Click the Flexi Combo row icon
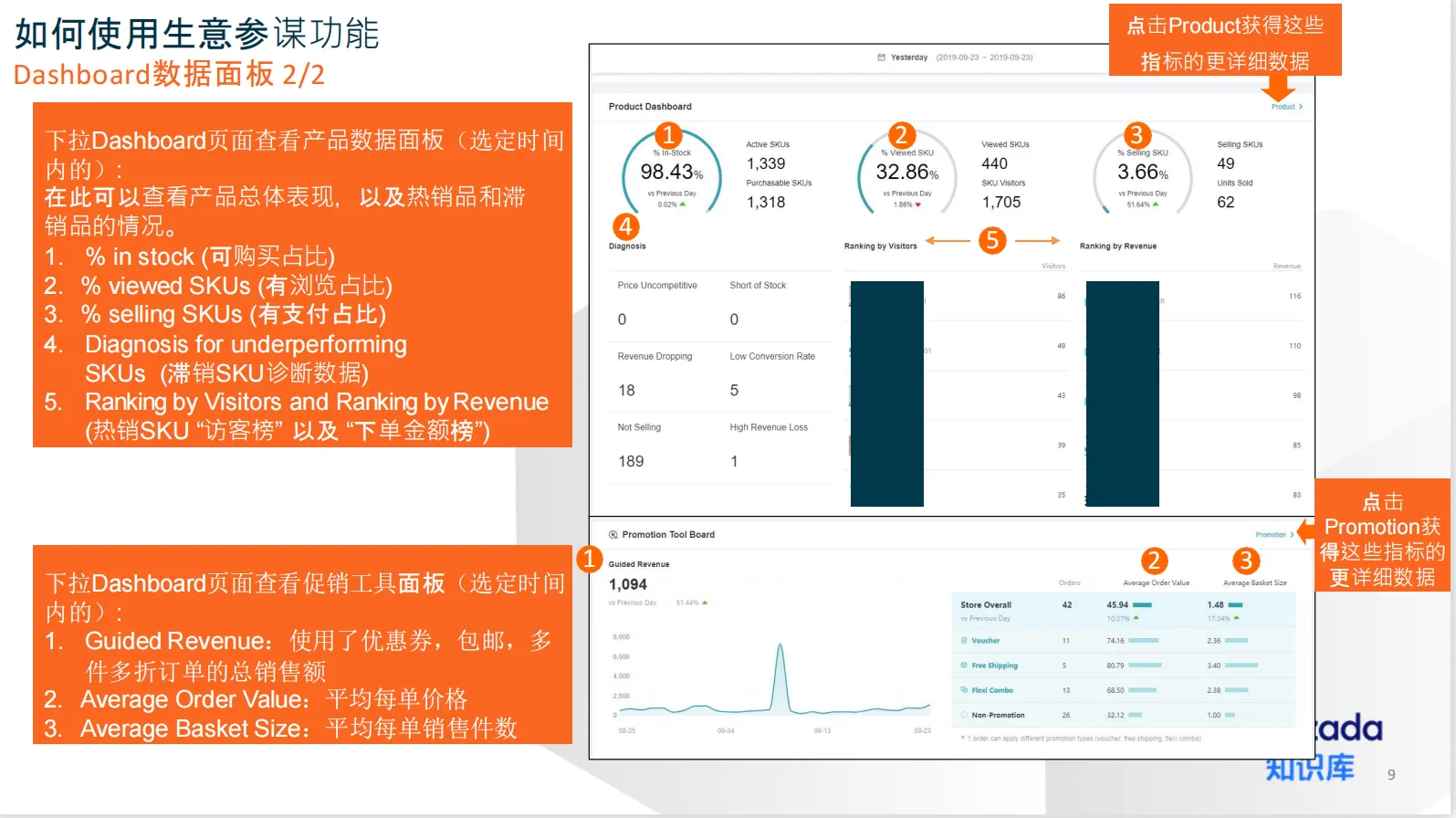The image size is (1456, 818). (964, 690)
